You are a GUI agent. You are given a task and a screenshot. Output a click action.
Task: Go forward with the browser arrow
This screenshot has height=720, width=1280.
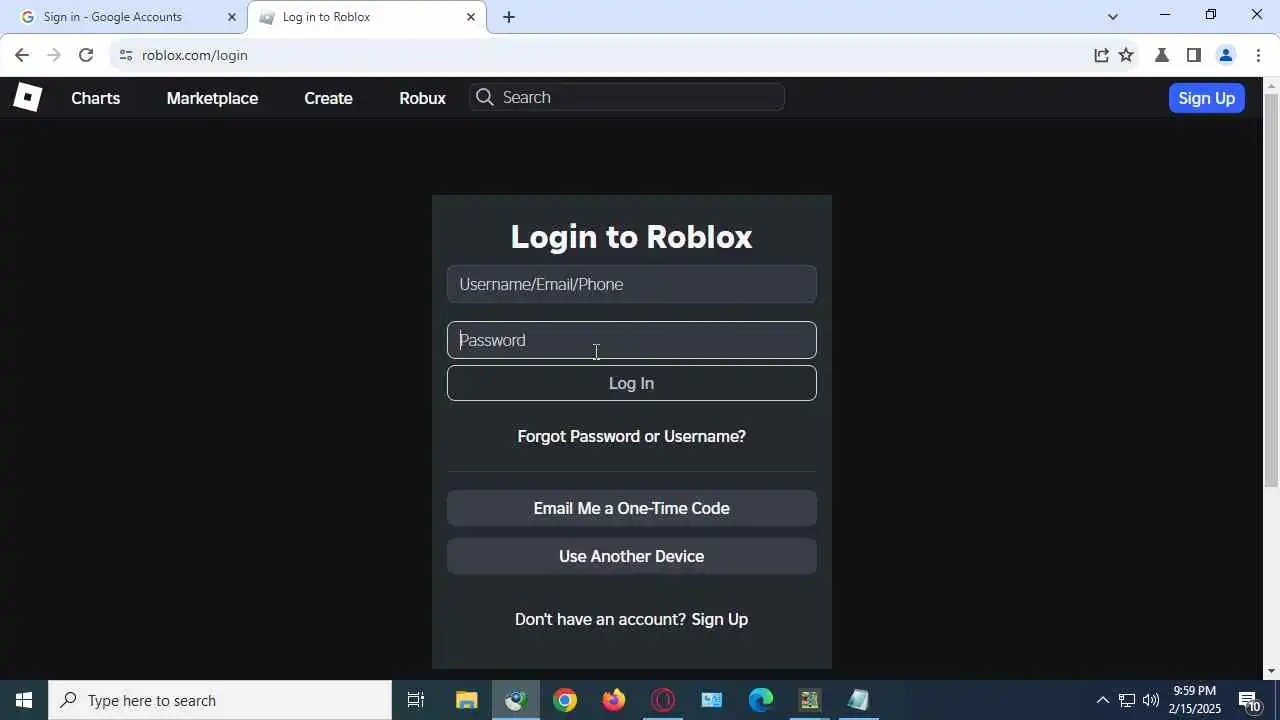(54, 55)
